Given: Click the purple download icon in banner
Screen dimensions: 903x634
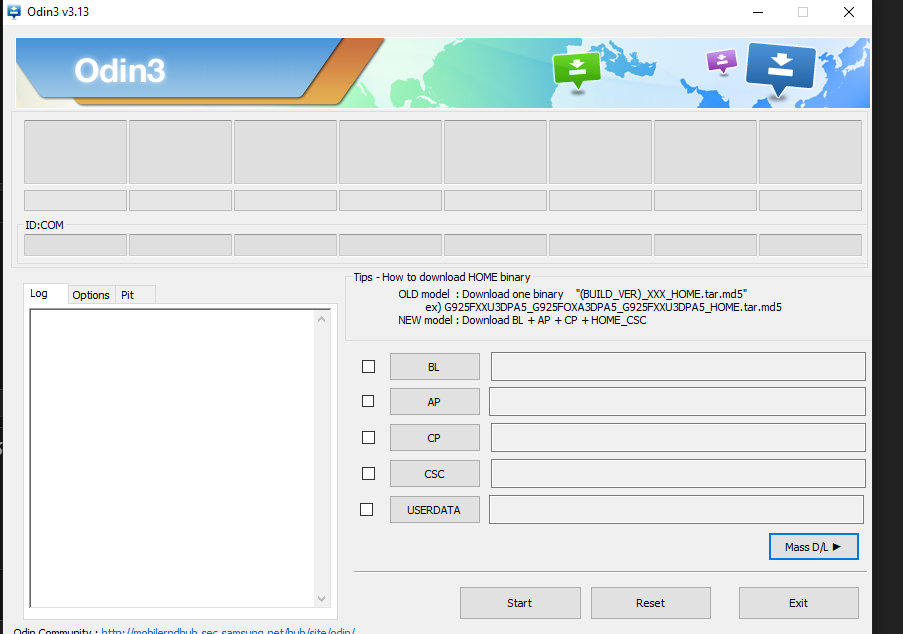Looking at the screenshot, I should pyautogui.click(x=722, y=61).
